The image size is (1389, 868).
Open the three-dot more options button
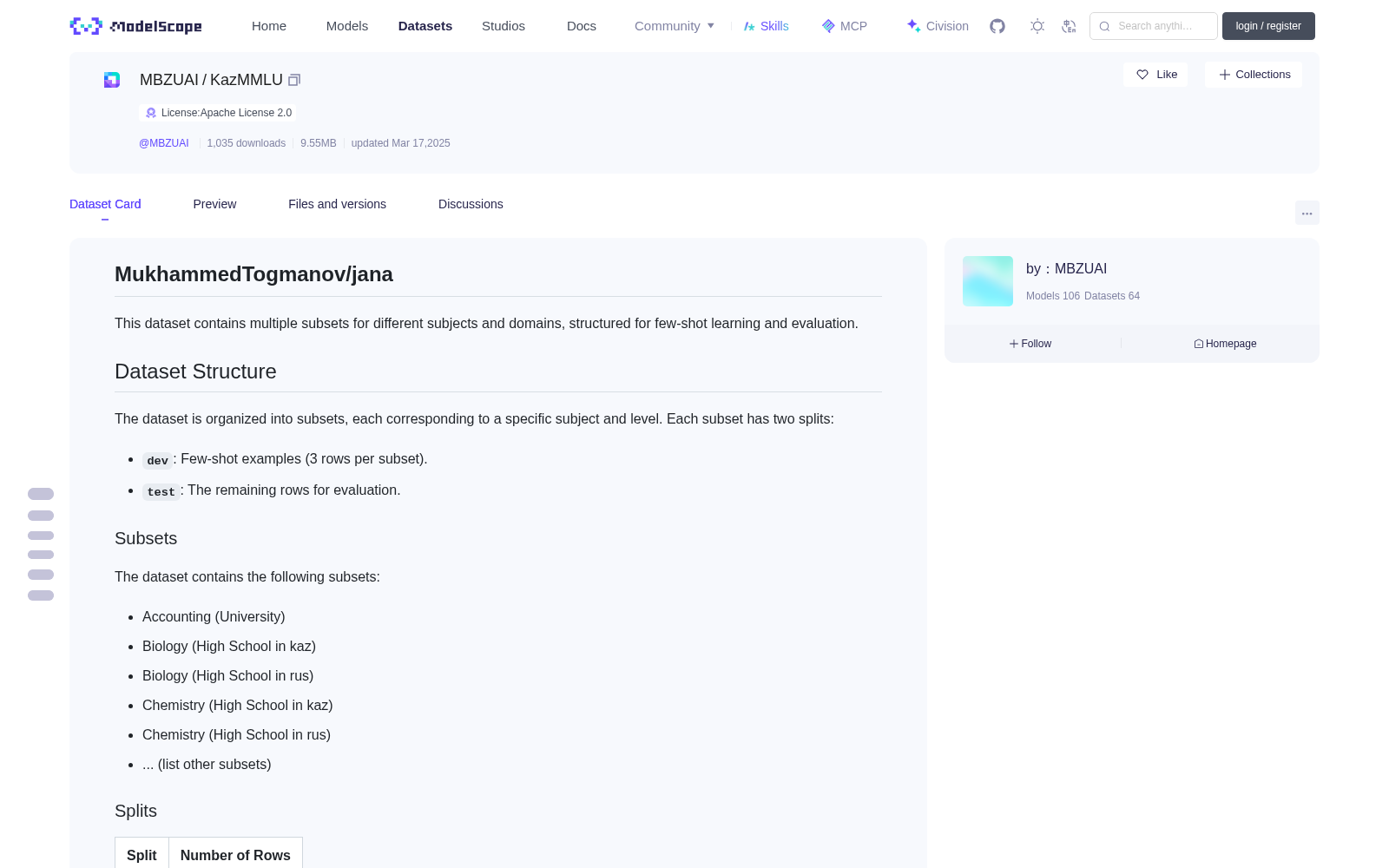pyautogui.click(x=1307, y=213)
